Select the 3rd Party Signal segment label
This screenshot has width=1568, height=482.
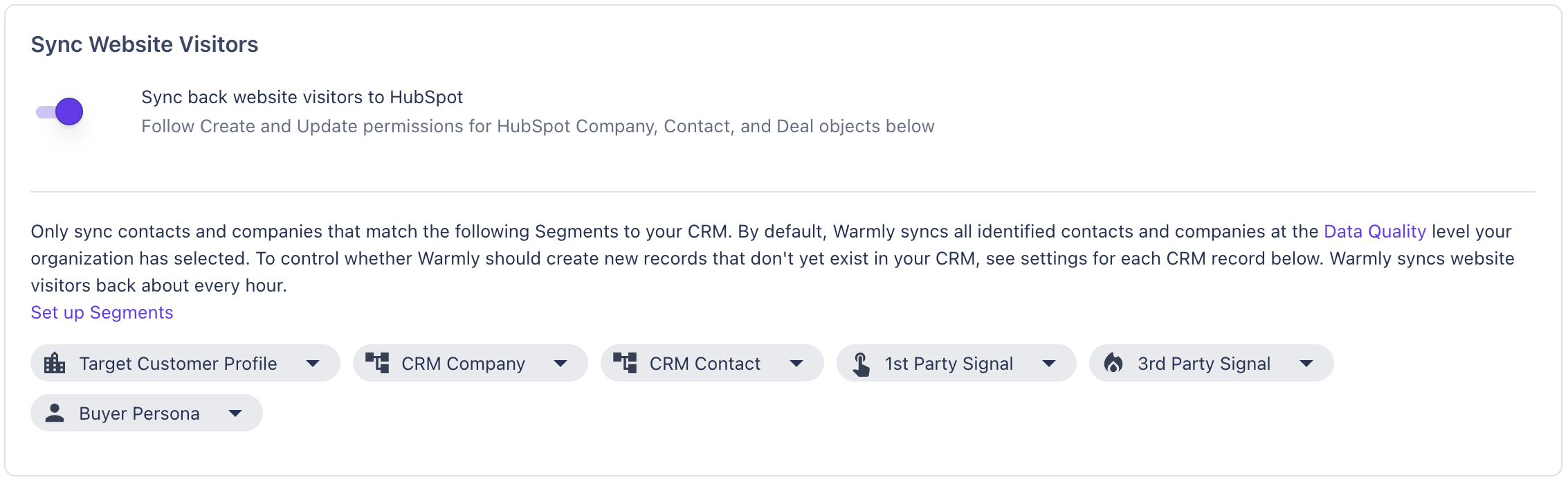click(1204, 364)
